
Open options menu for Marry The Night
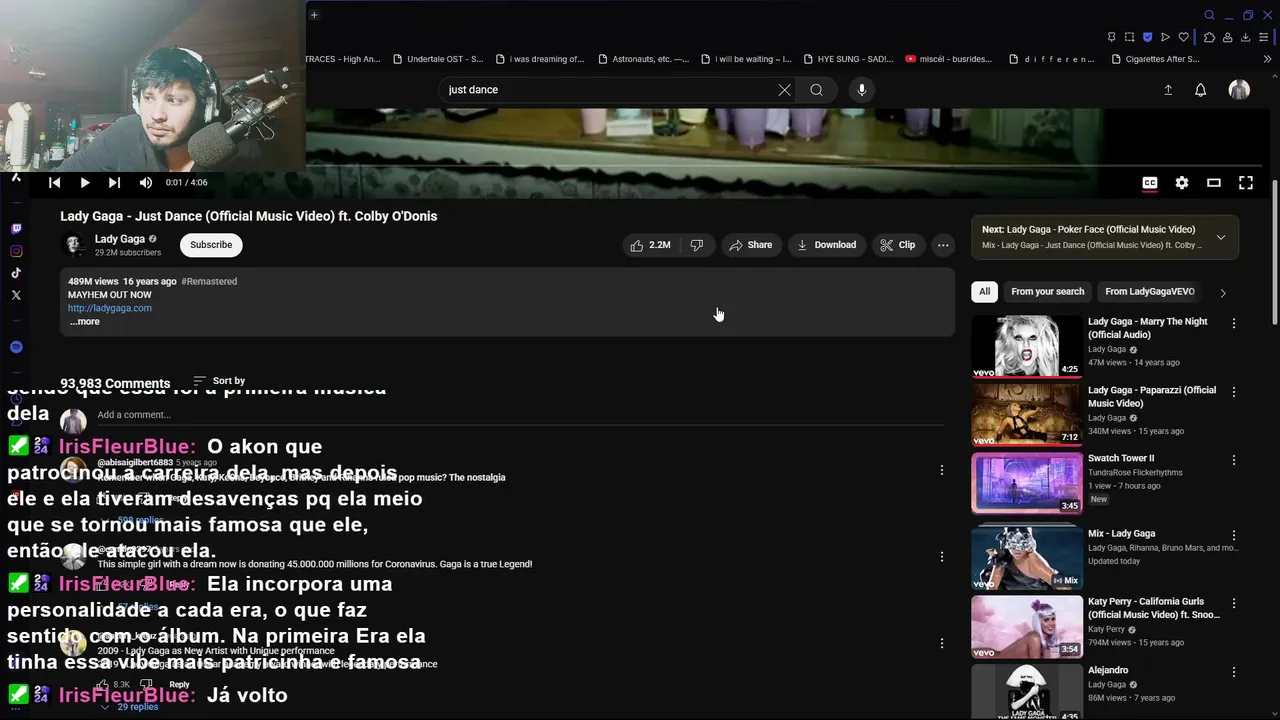click(1234, 324)
